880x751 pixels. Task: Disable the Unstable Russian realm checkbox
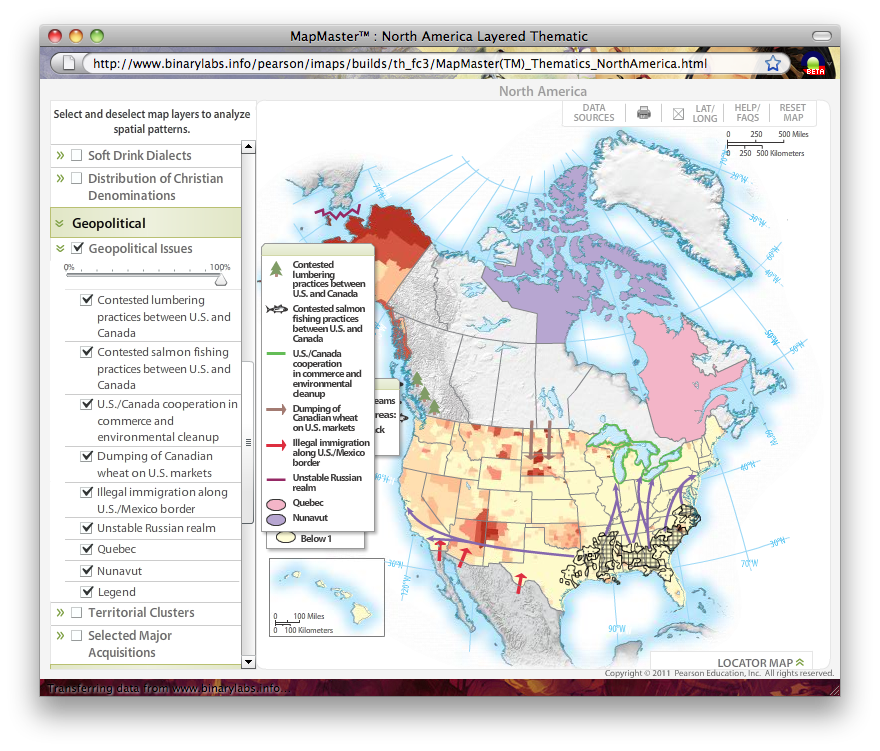[87, 527]
